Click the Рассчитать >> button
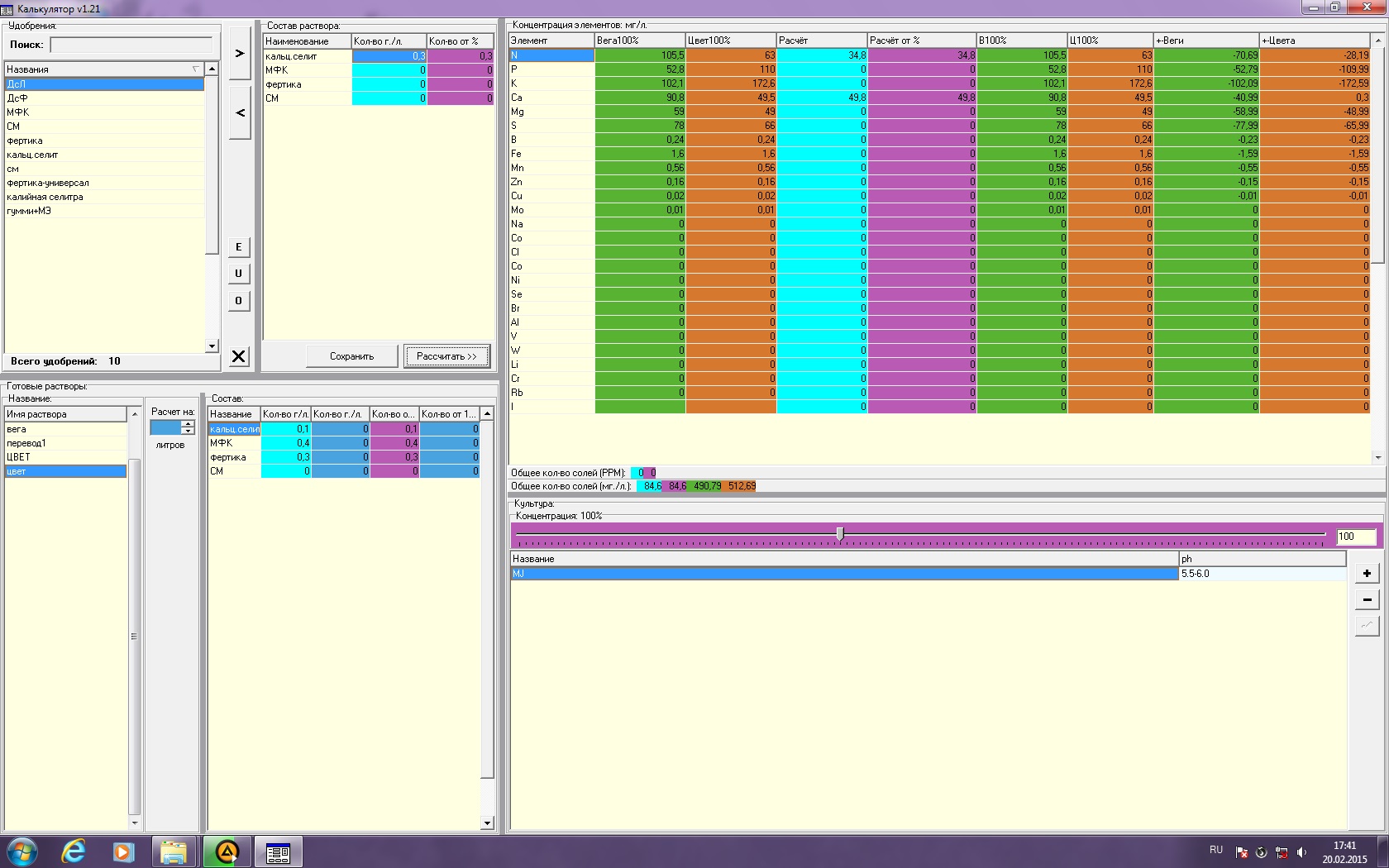 tap(446, 356)
